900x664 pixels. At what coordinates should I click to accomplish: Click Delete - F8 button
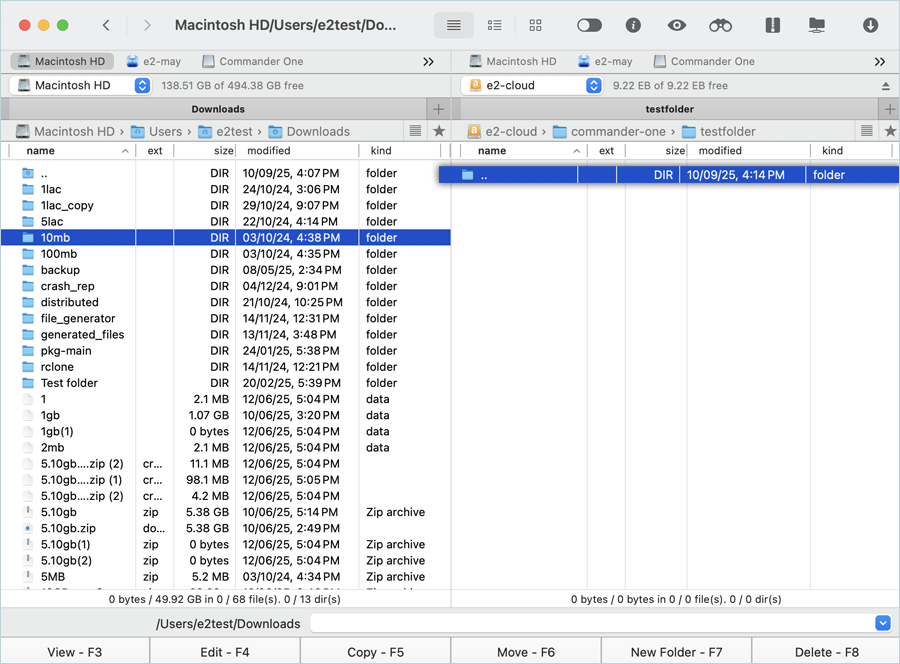[827, 652]
